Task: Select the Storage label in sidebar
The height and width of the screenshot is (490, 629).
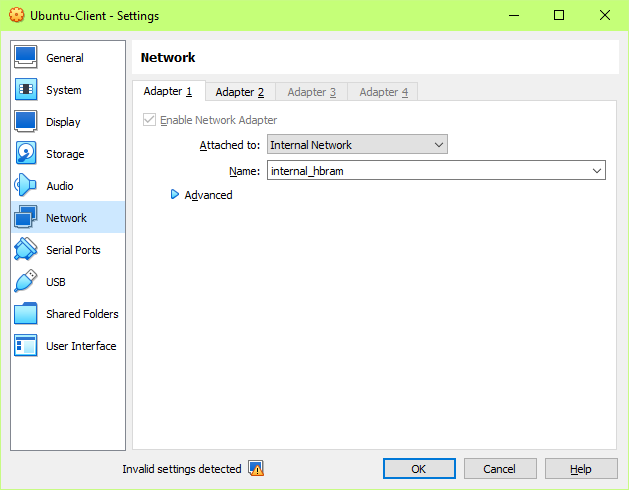Action: 65,154
